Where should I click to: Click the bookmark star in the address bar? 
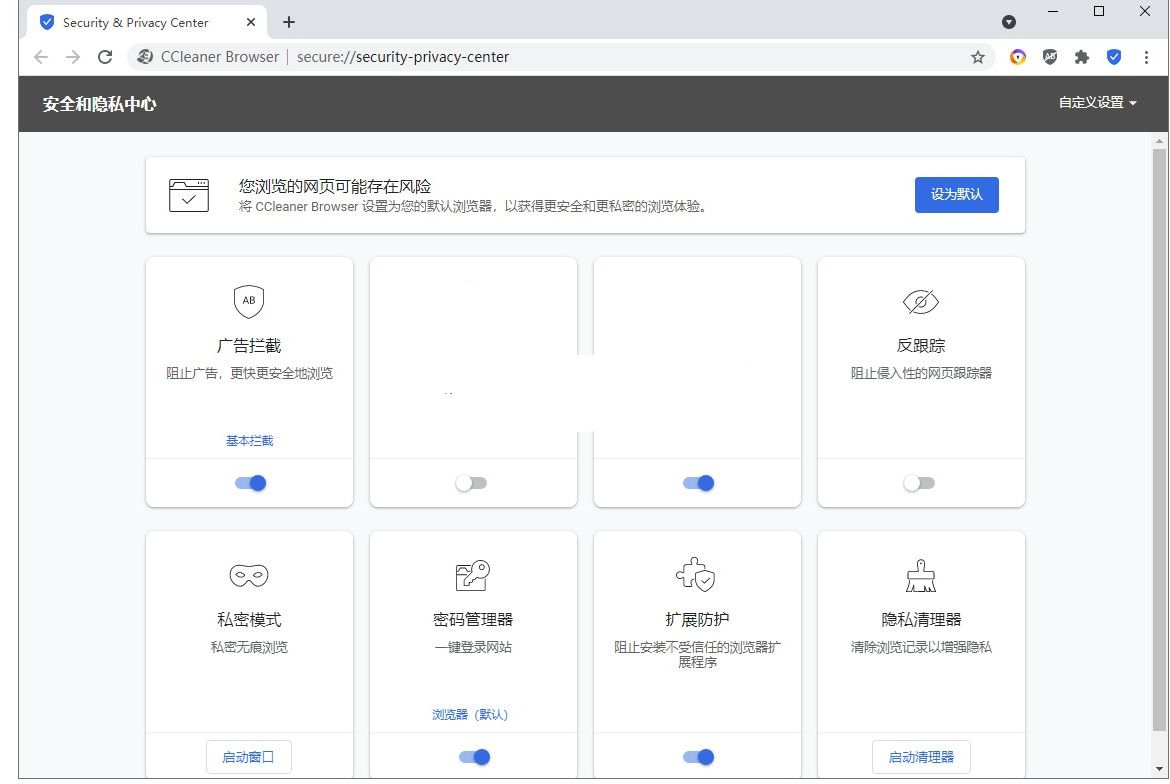[x=977, y=57]
